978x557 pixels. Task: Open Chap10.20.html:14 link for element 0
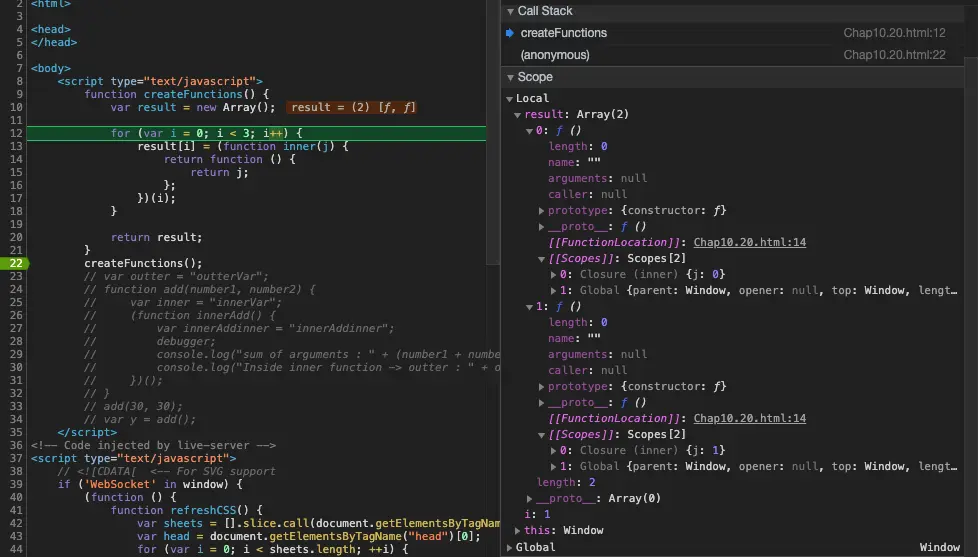[x=750, y=243]
